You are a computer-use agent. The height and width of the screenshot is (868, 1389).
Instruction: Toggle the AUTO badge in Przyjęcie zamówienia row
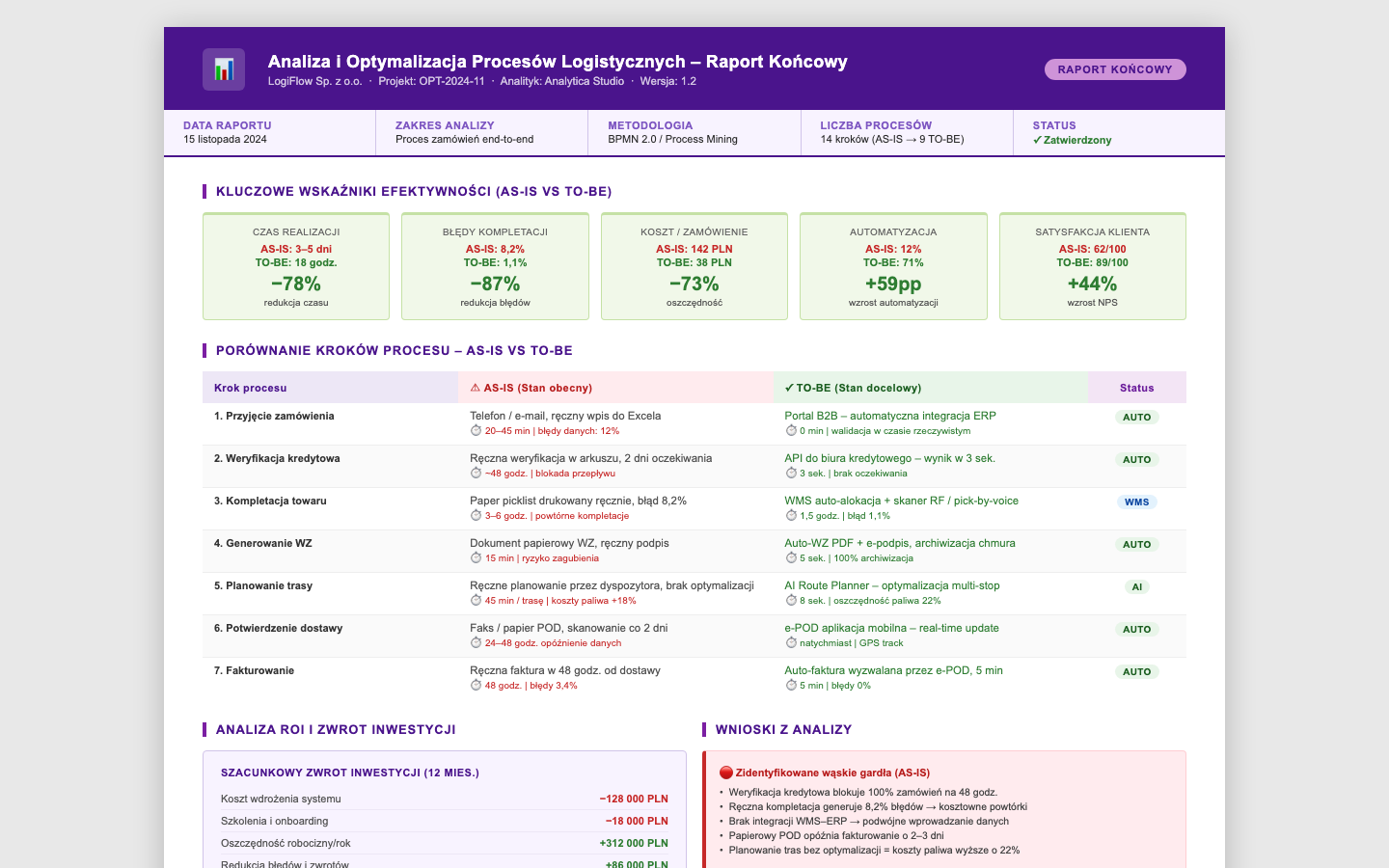pyautogui.click(x=1137, y=417)
